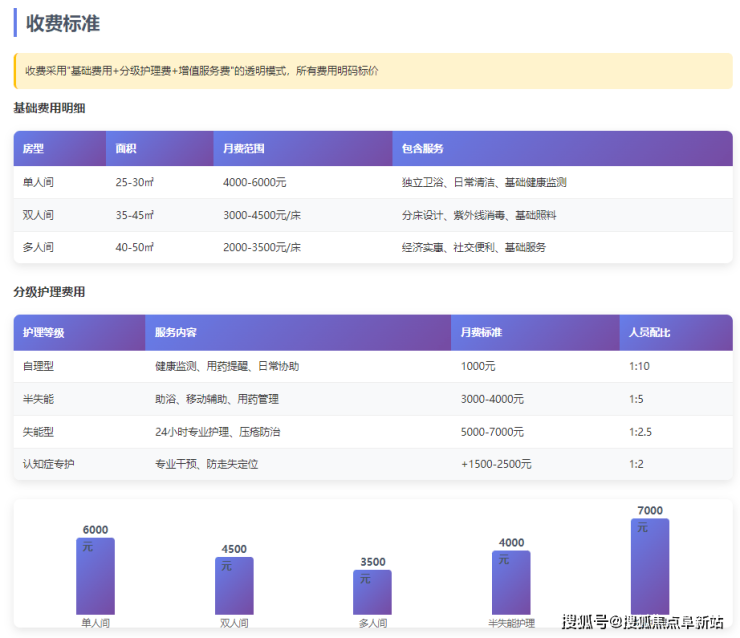Click the 4500 bar for 双人间

234,586
